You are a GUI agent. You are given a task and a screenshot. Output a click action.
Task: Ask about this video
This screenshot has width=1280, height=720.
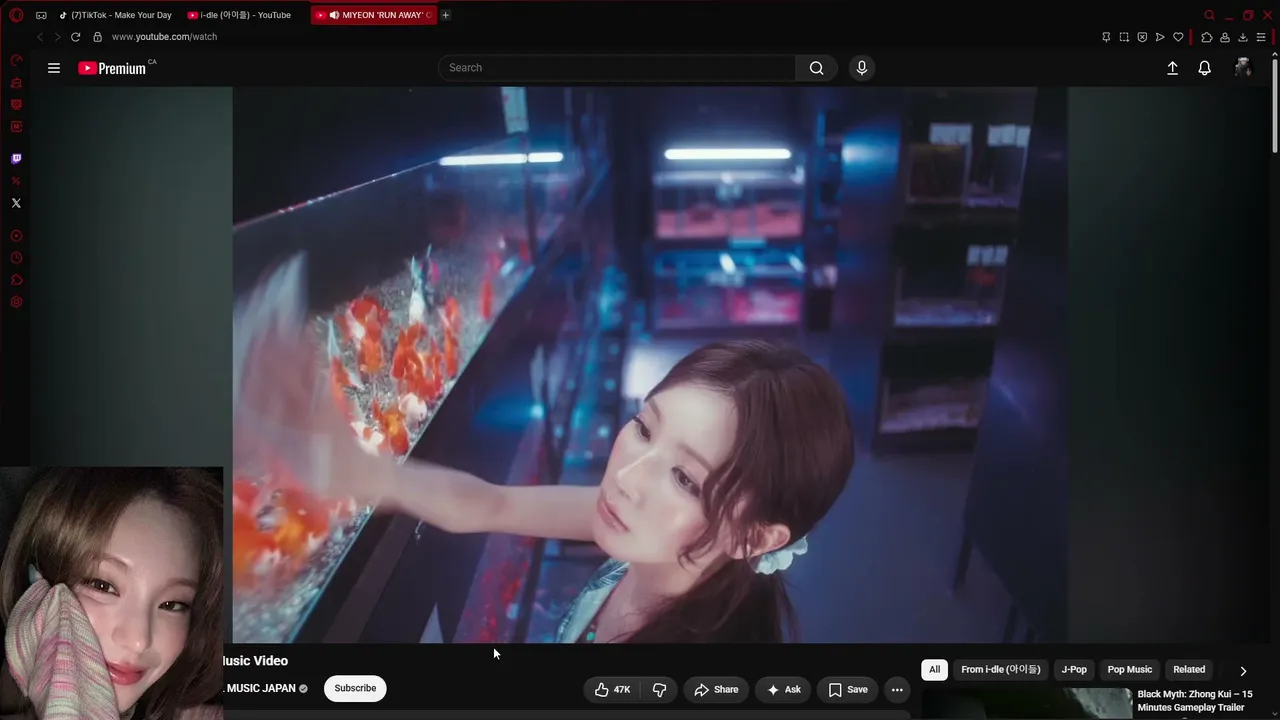(x=783, y=689)
